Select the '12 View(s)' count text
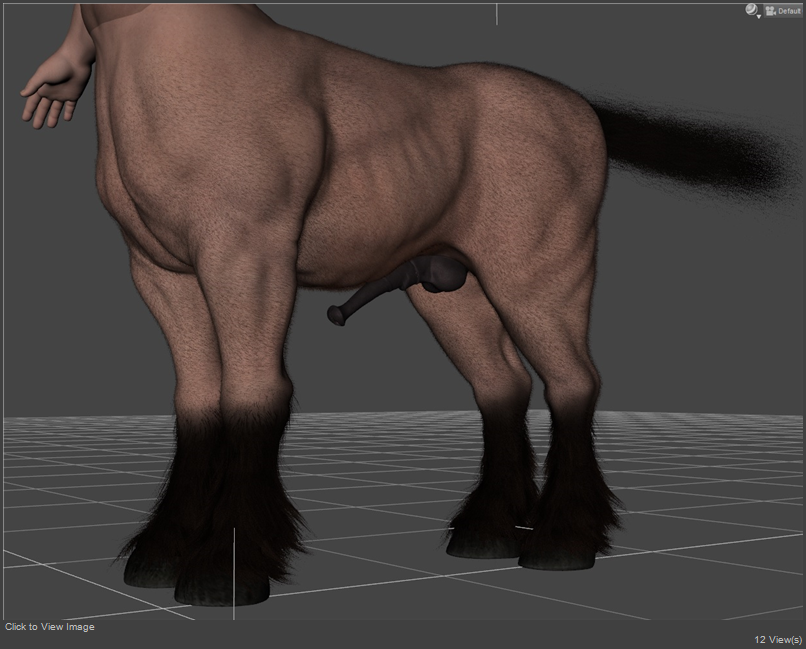The image size is (806, 649). coord(778,640)
